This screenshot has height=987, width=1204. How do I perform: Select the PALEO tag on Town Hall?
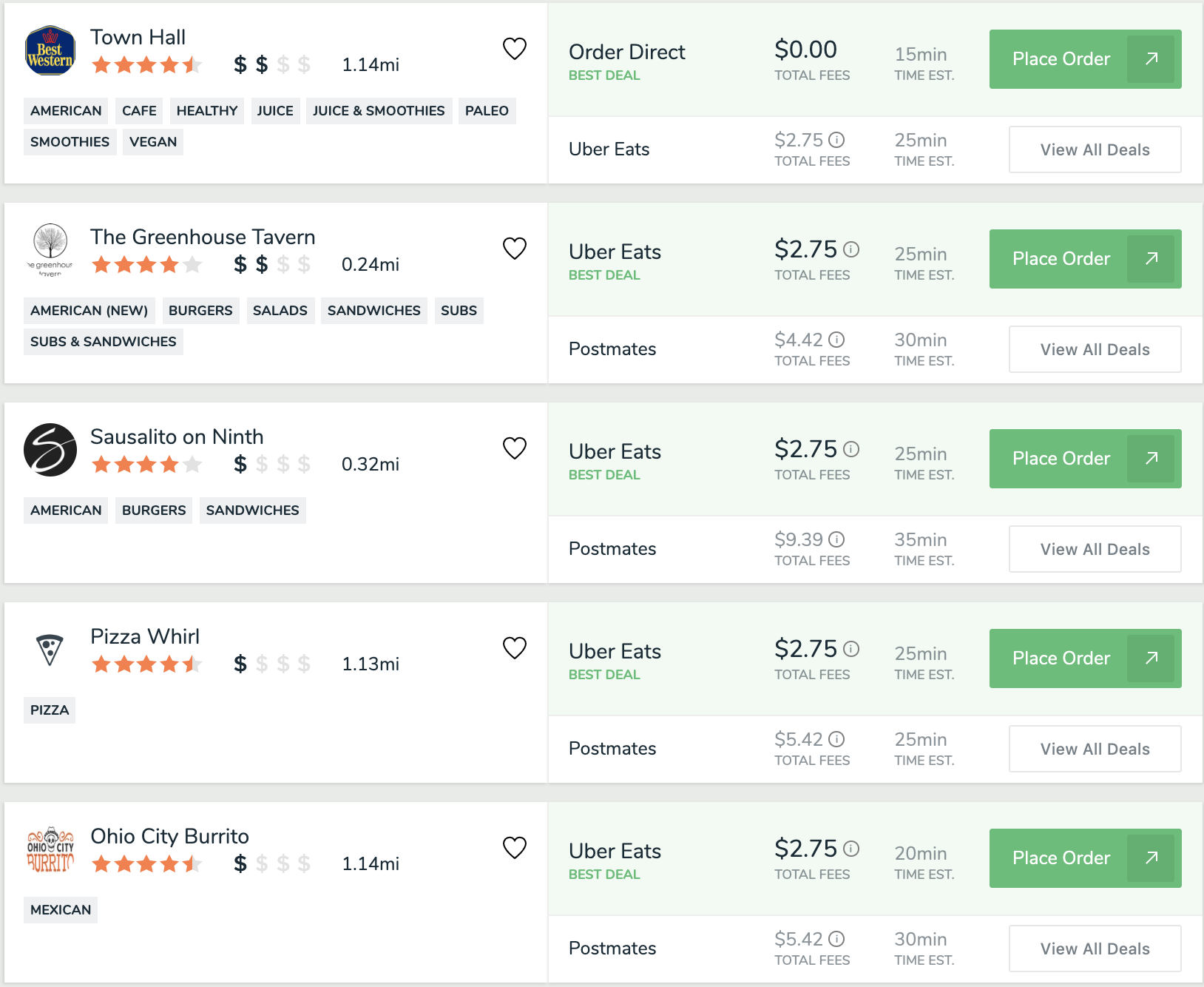pyautogui.click(x=487, y=111)
